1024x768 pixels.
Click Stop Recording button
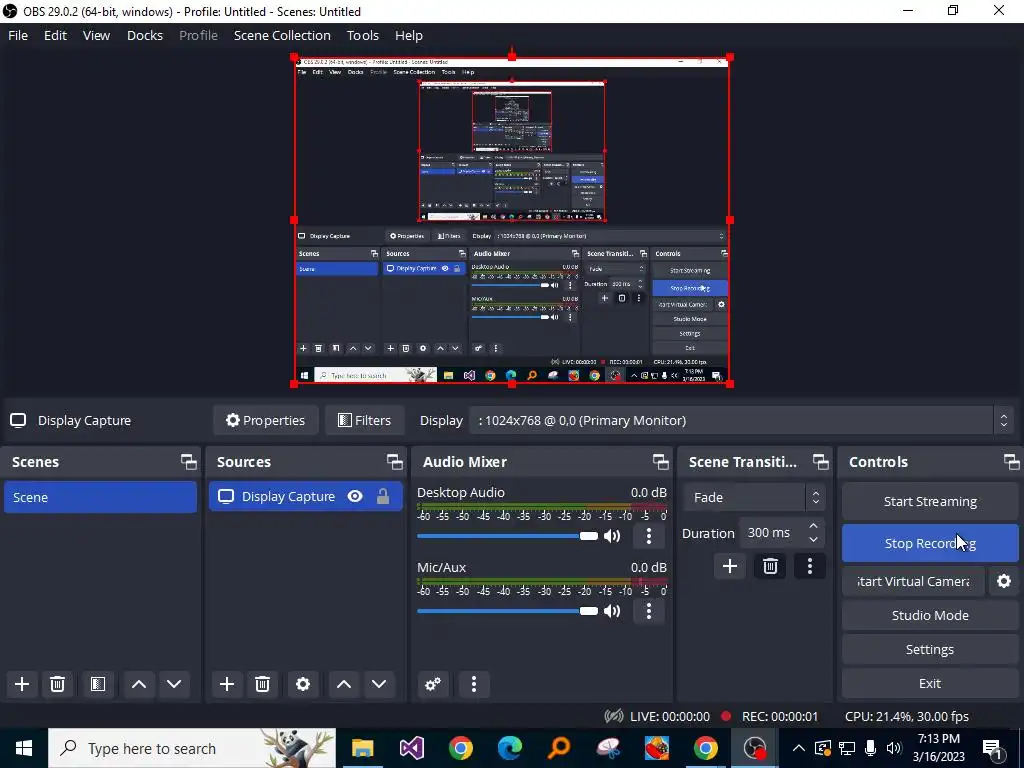[x=930, y=543]
